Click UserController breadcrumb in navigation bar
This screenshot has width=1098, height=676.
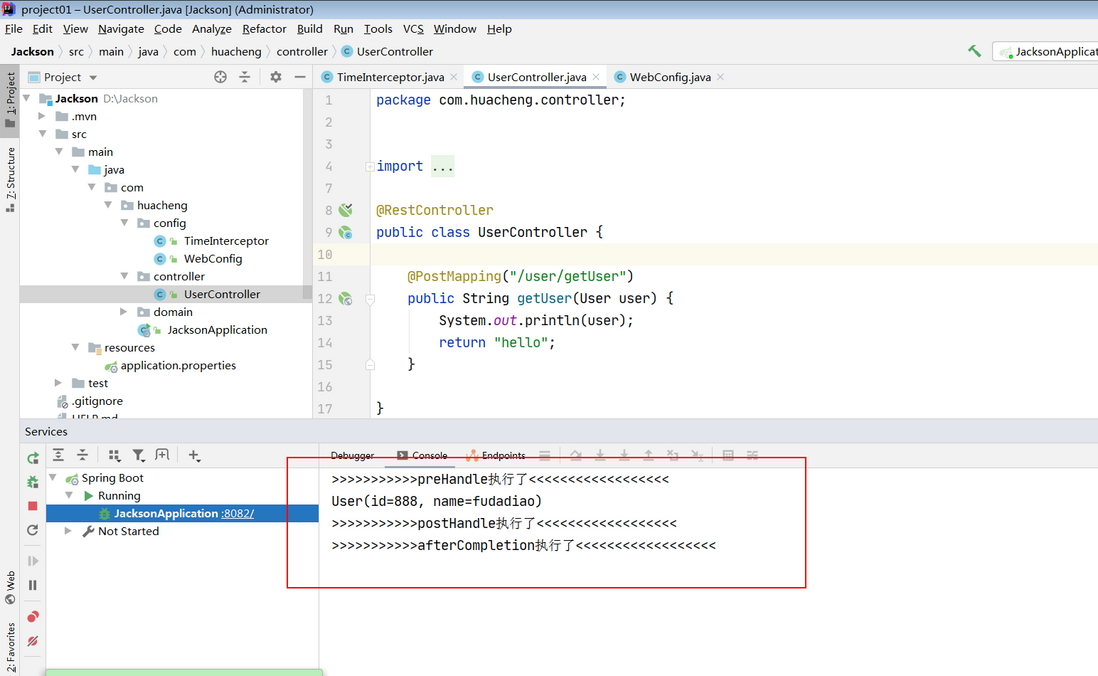[x=387, y=52]
